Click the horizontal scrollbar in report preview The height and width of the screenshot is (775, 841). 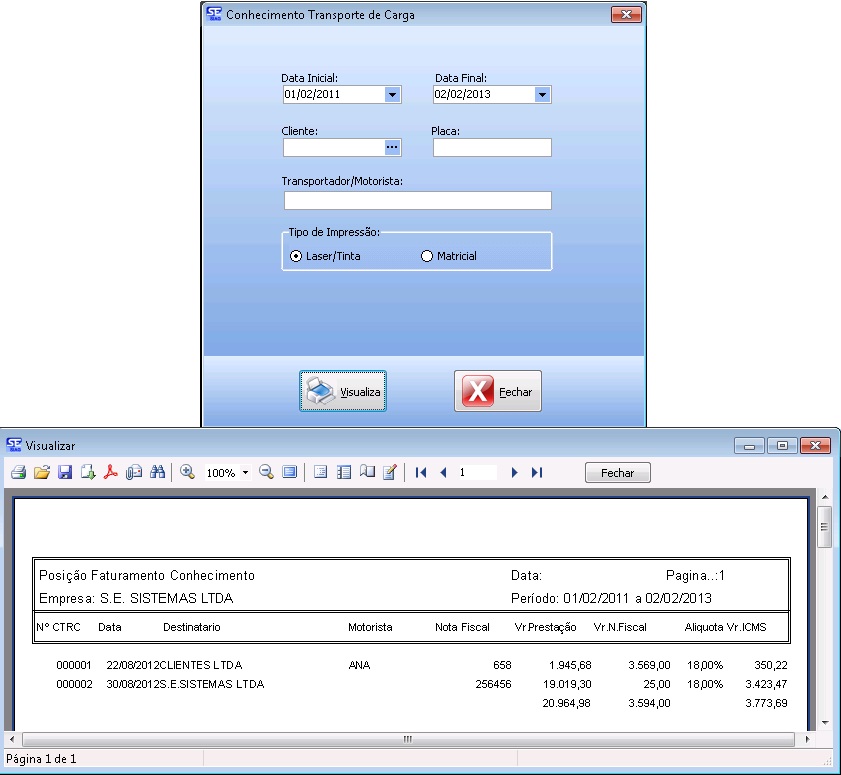tap(408, 739)
